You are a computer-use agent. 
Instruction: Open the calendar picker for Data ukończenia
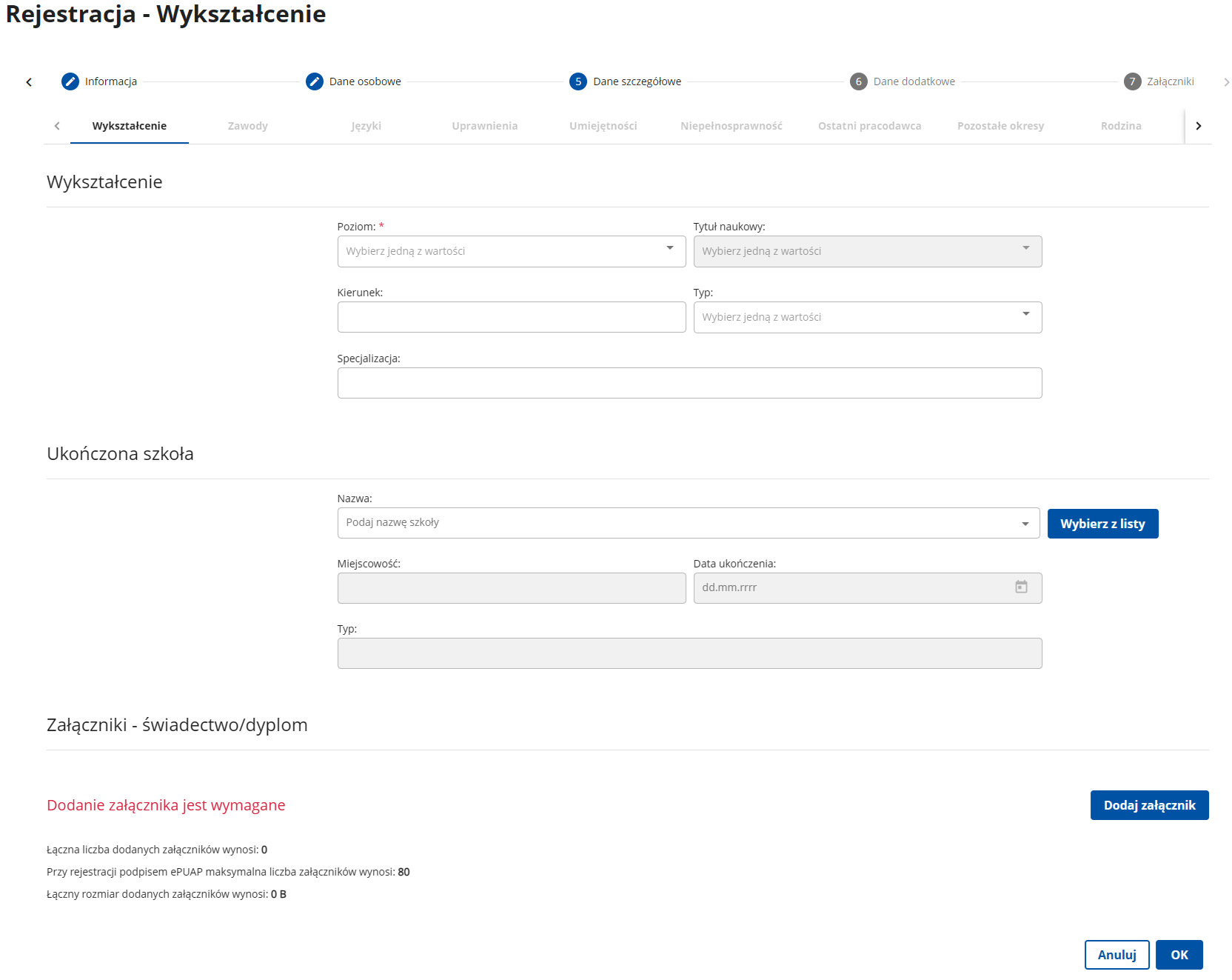pyautogui.click(x=1021, y=587)
